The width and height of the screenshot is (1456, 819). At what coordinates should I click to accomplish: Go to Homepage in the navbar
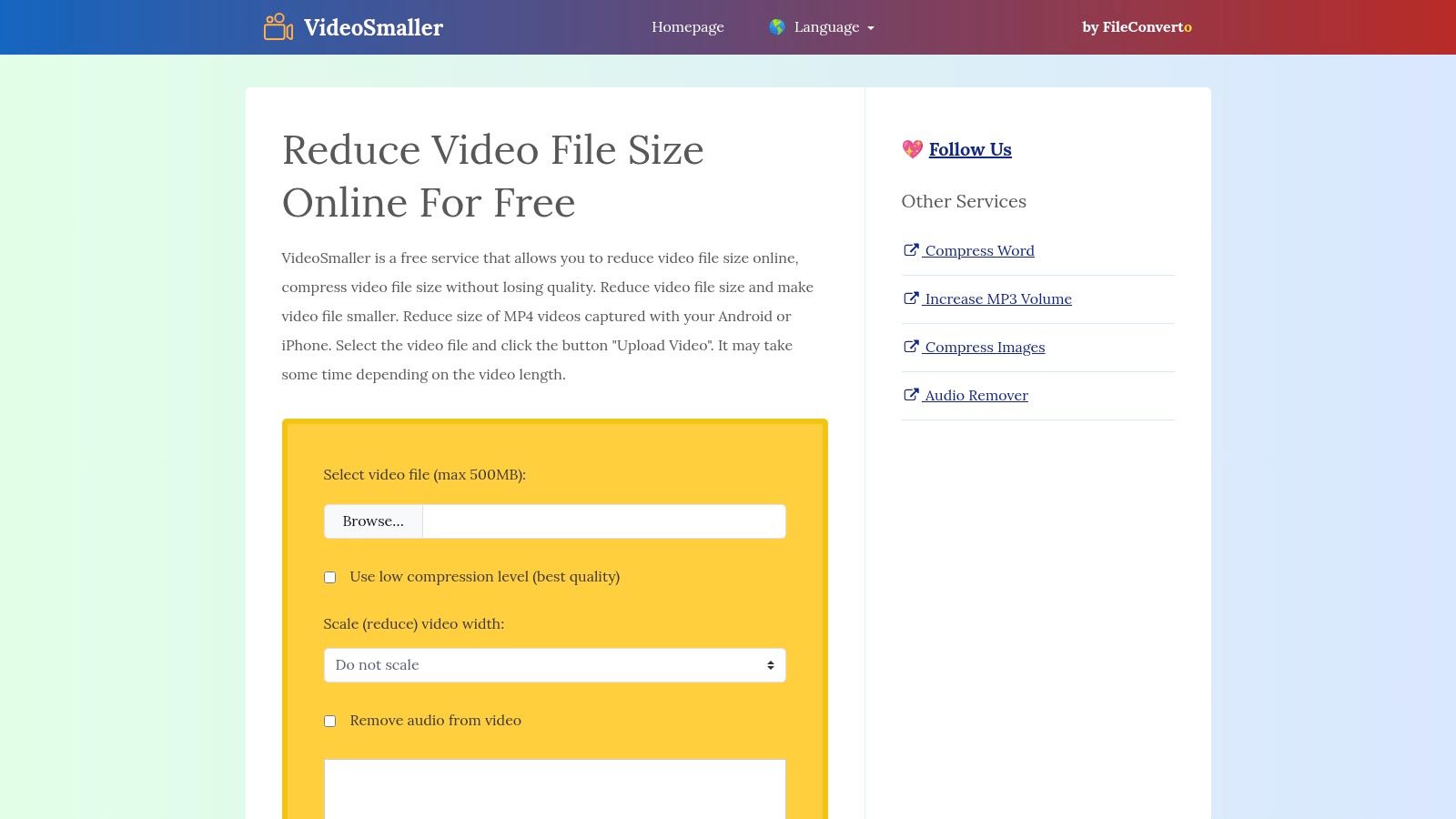688,27
